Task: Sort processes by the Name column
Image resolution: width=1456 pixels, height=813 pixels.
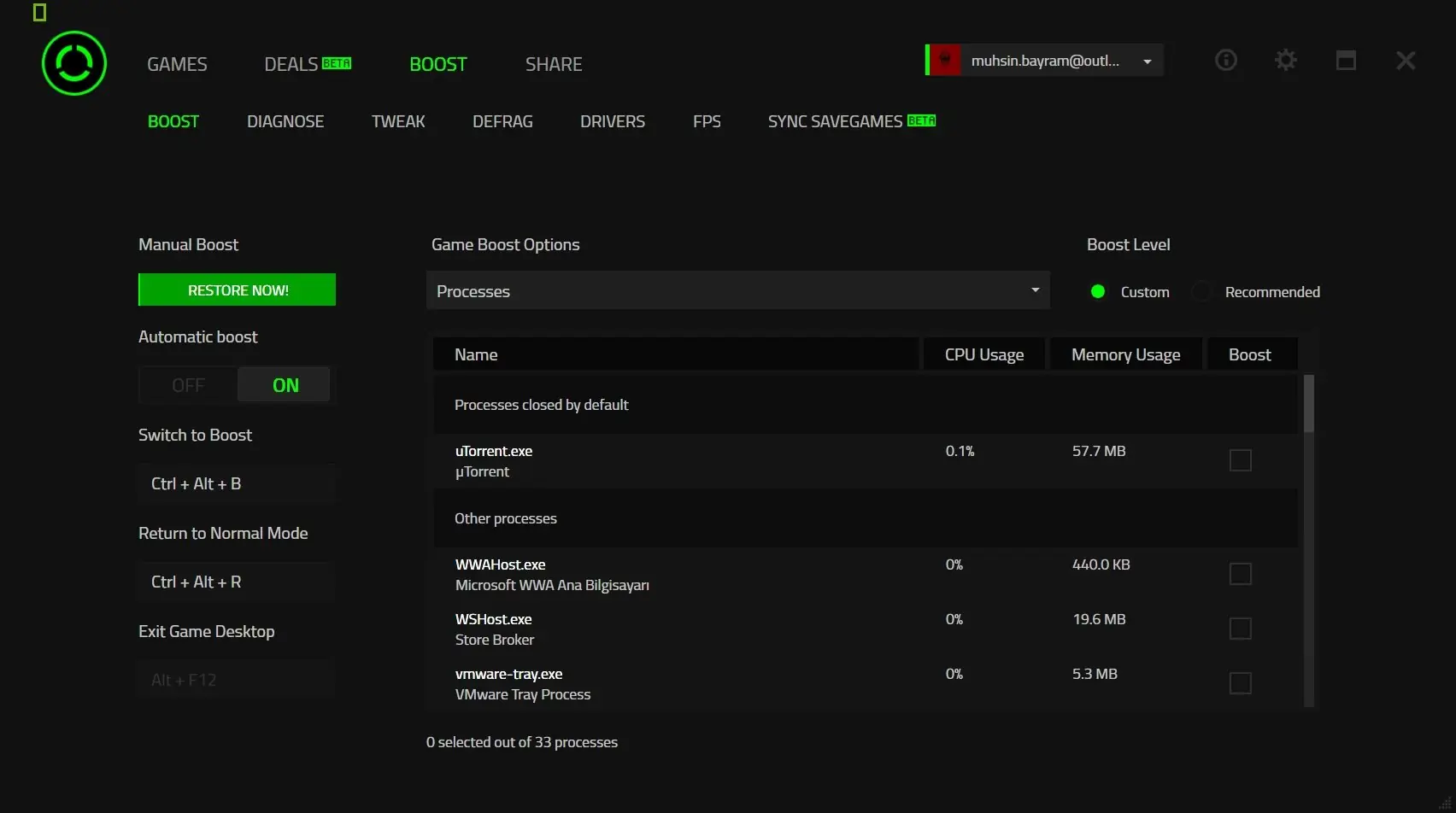Action: tap(675, 354)
